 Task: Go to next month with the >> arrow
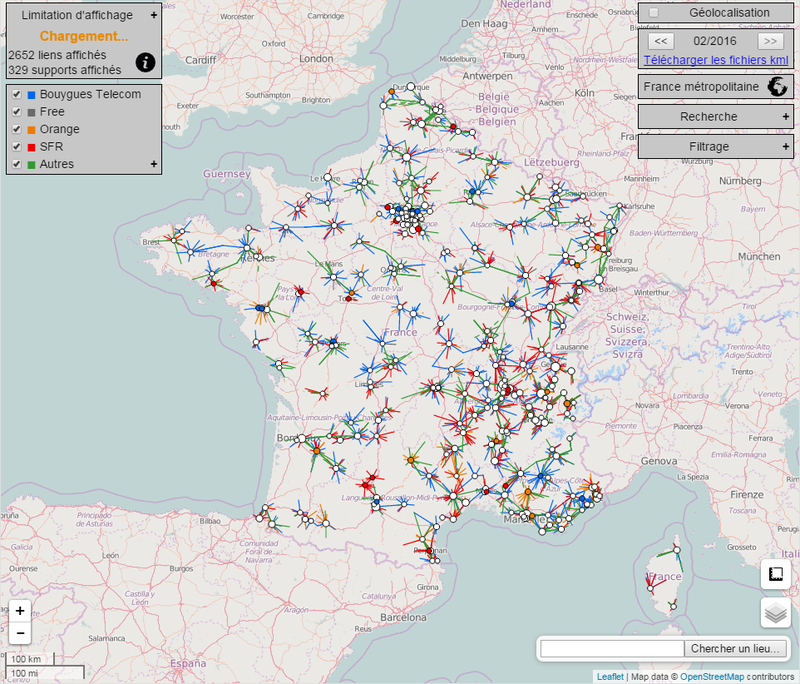coord(769,41)
